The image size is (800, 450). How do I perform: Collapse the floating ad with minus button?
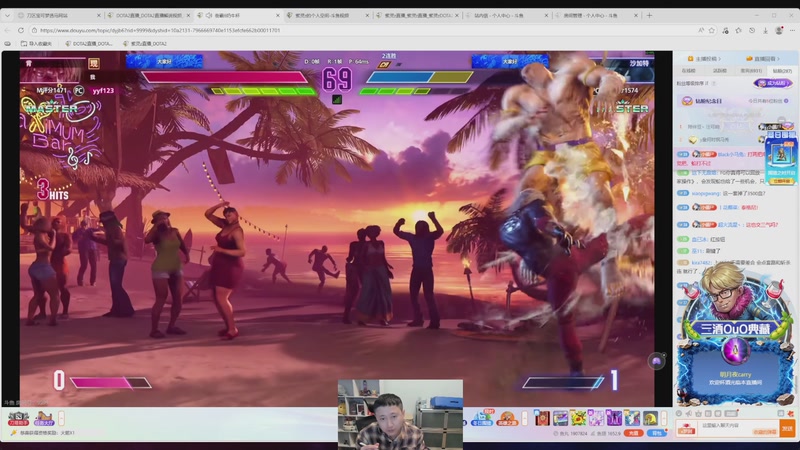click(782, 120)
